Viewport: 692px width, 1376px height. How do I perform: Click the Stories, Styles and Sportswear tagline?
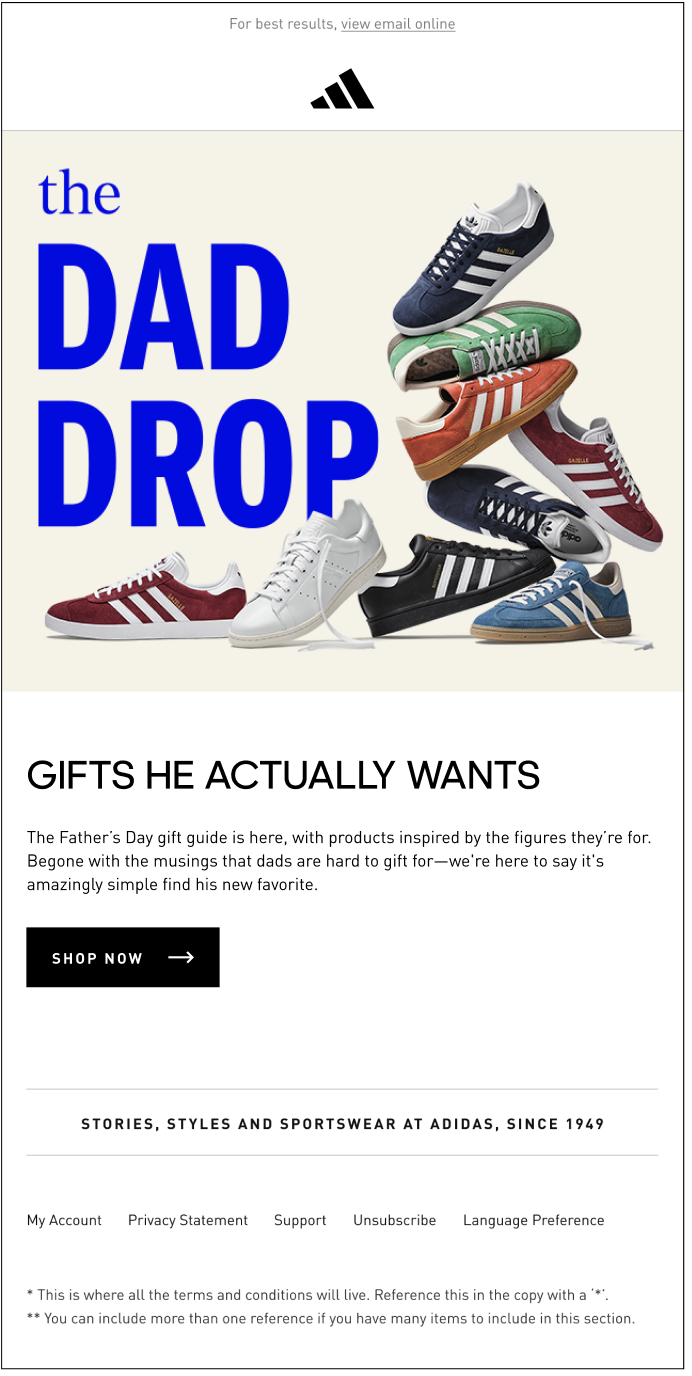tap(342, 1124)
